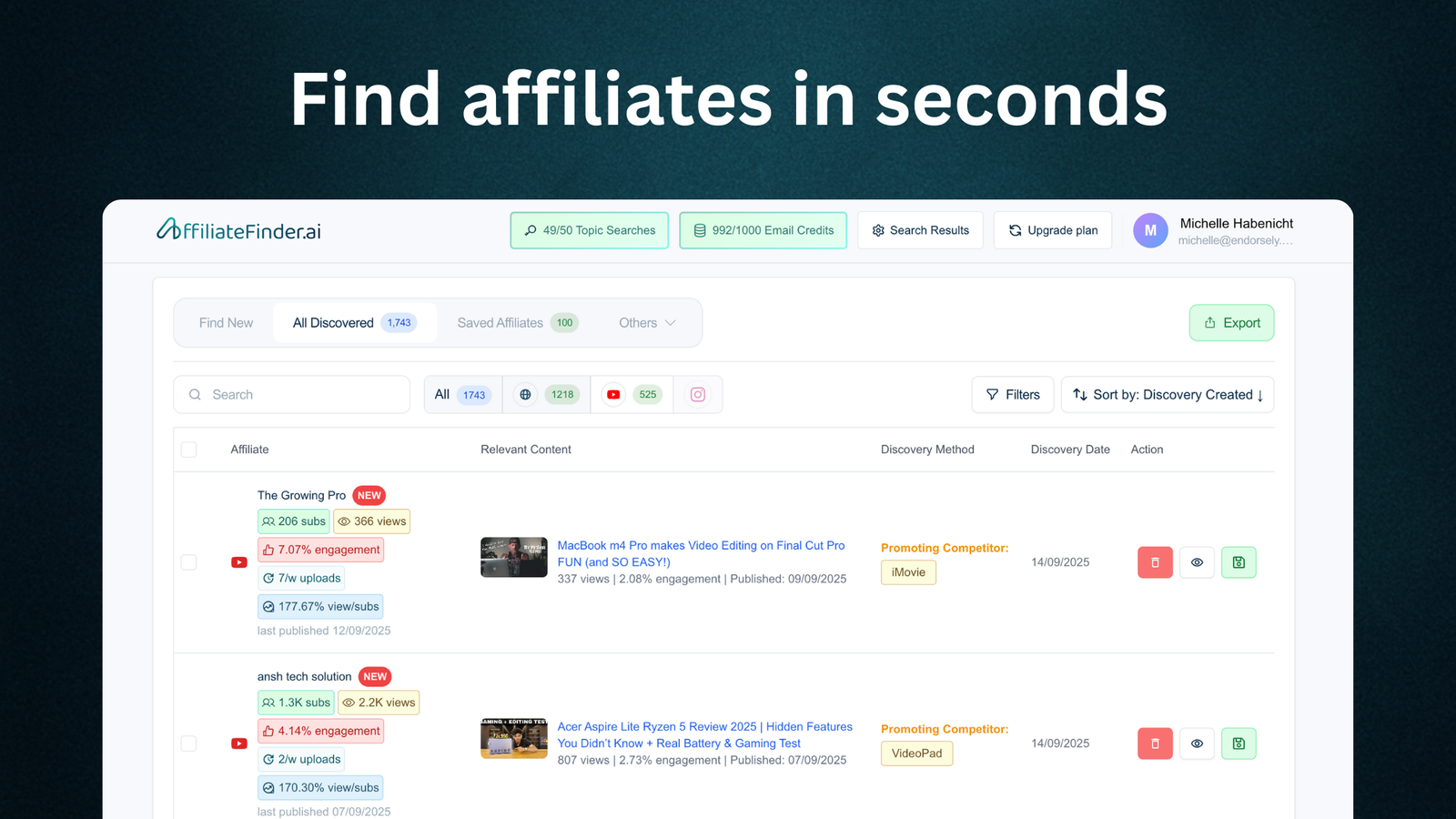View details with eye icon for The Growing Pro
1456x819 pixels.
click(1197, 562)
